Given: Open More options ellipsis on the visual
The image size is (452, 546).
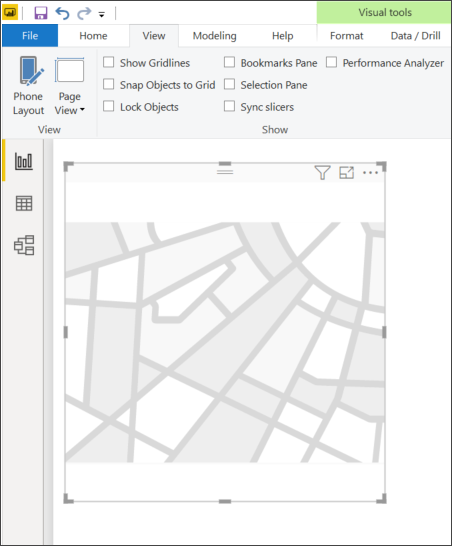Looking at the screenshot, I should [370, 172].
